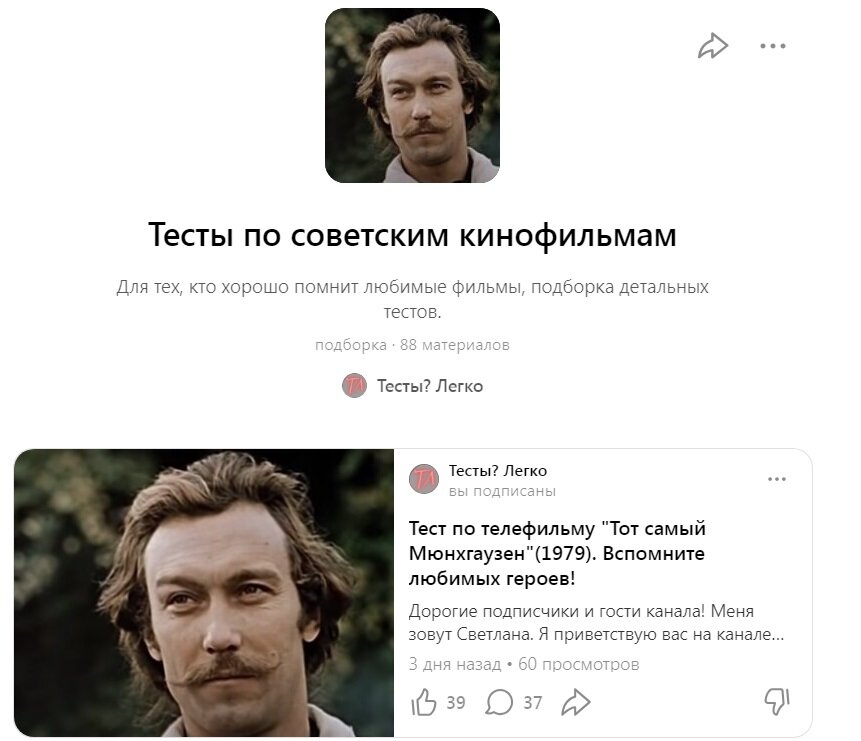
Task: Open Тесты? Легко channel name in the card
Action: [497, 471]
